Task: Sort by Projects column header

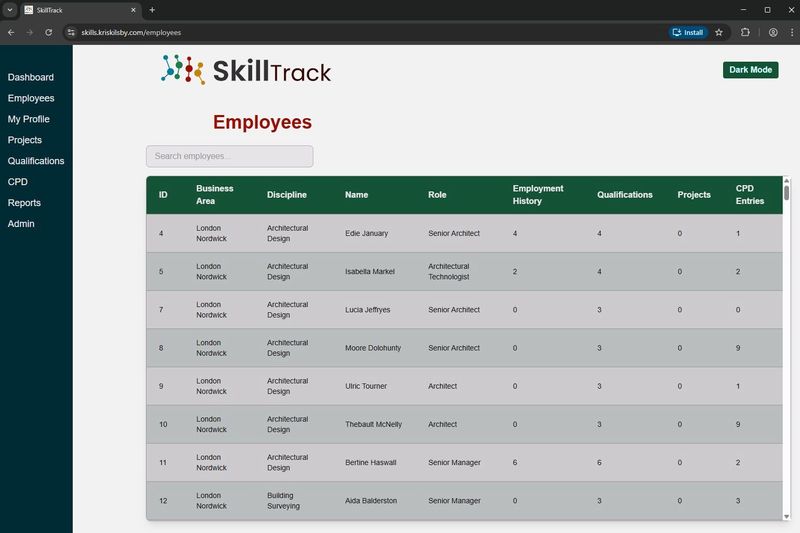Action: [x=694, y=195]
